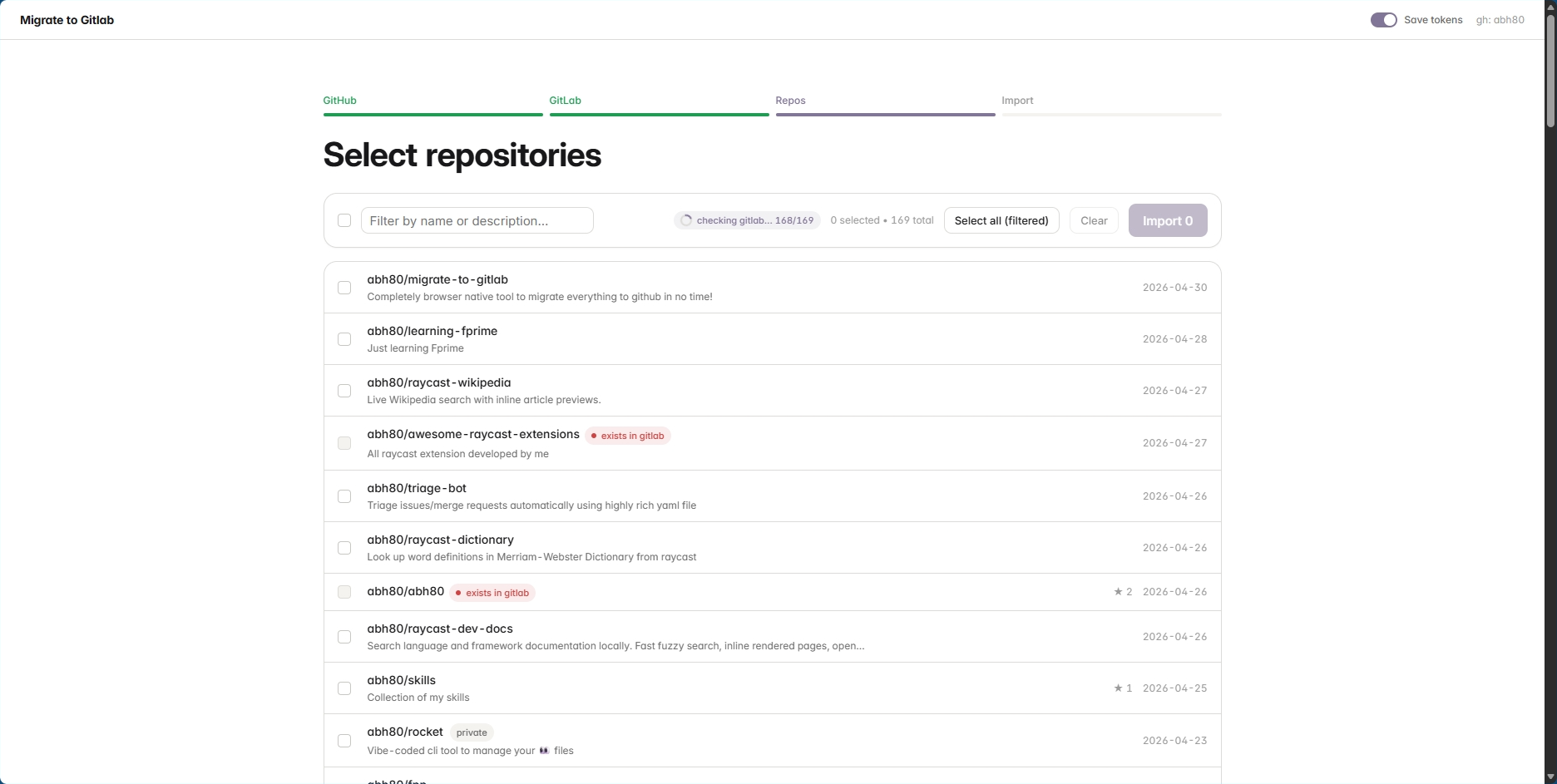Viewport: 1557px width, 784px height.
Task: Click the Clear button
Action: 1094,220
